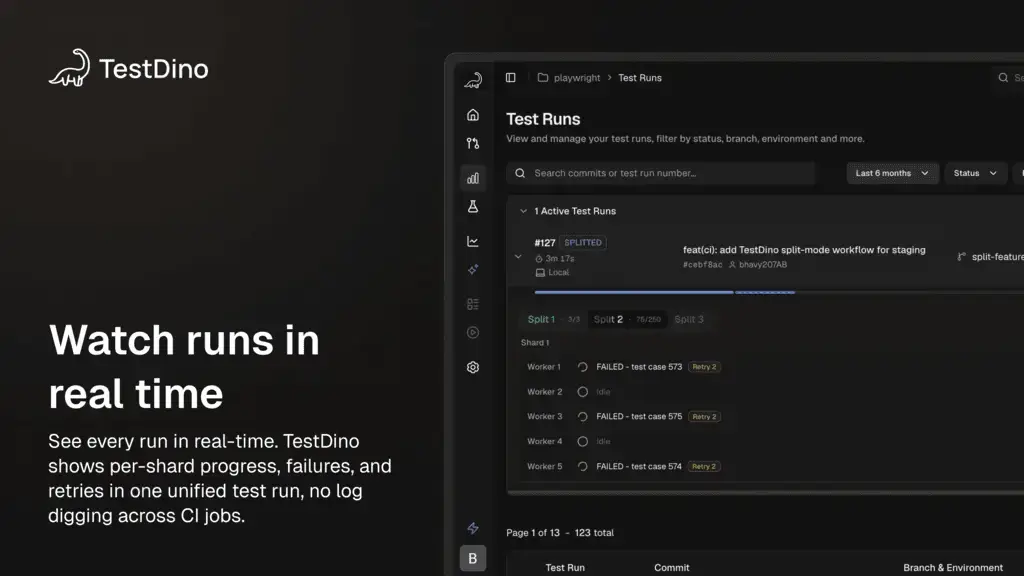This screenshot has height=576, width=1024.
Task: Click Retry 2 badge for test case 575
Action: click(x=704, y=417)
